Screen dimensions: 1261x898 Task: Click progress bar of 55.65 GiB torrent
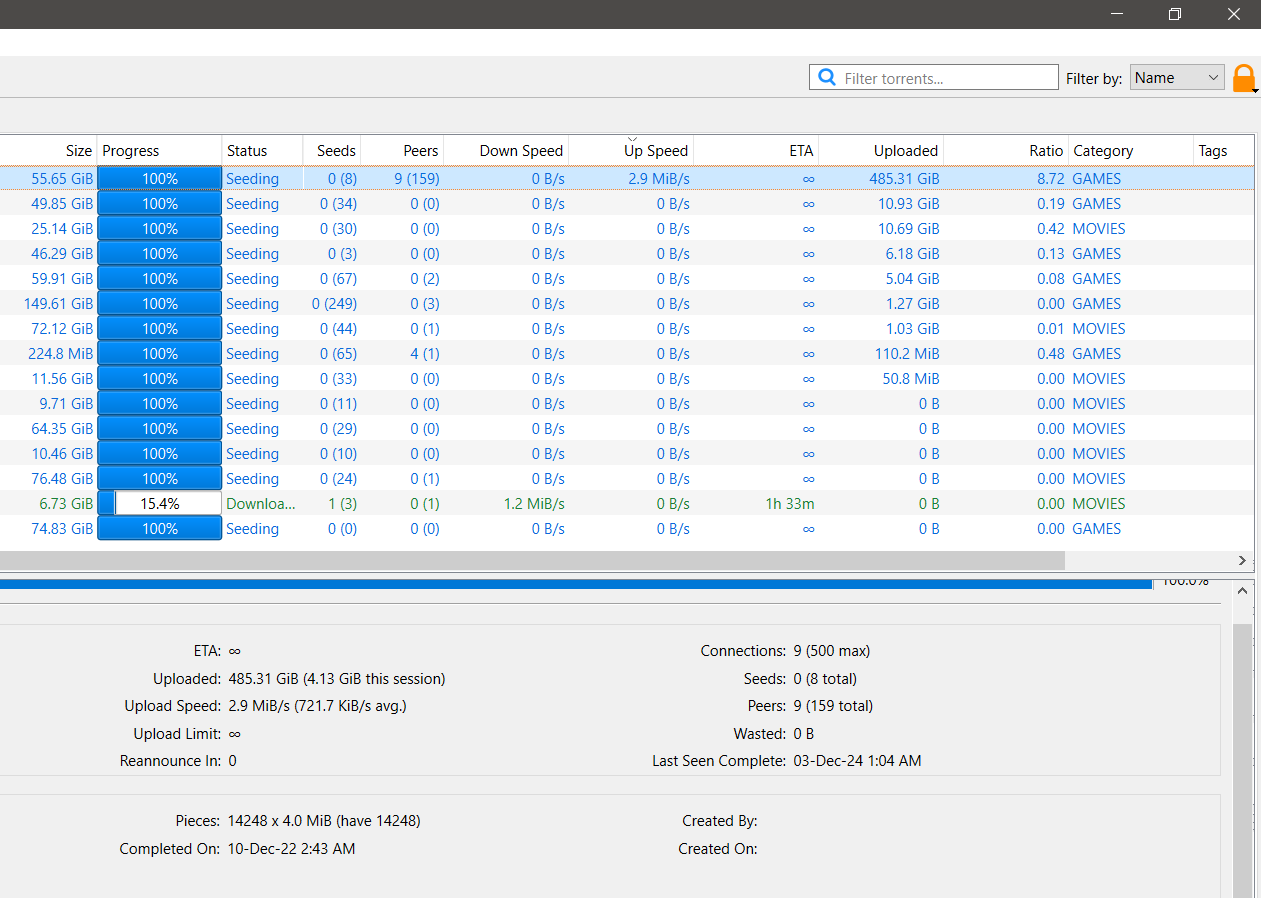[159, 179]
